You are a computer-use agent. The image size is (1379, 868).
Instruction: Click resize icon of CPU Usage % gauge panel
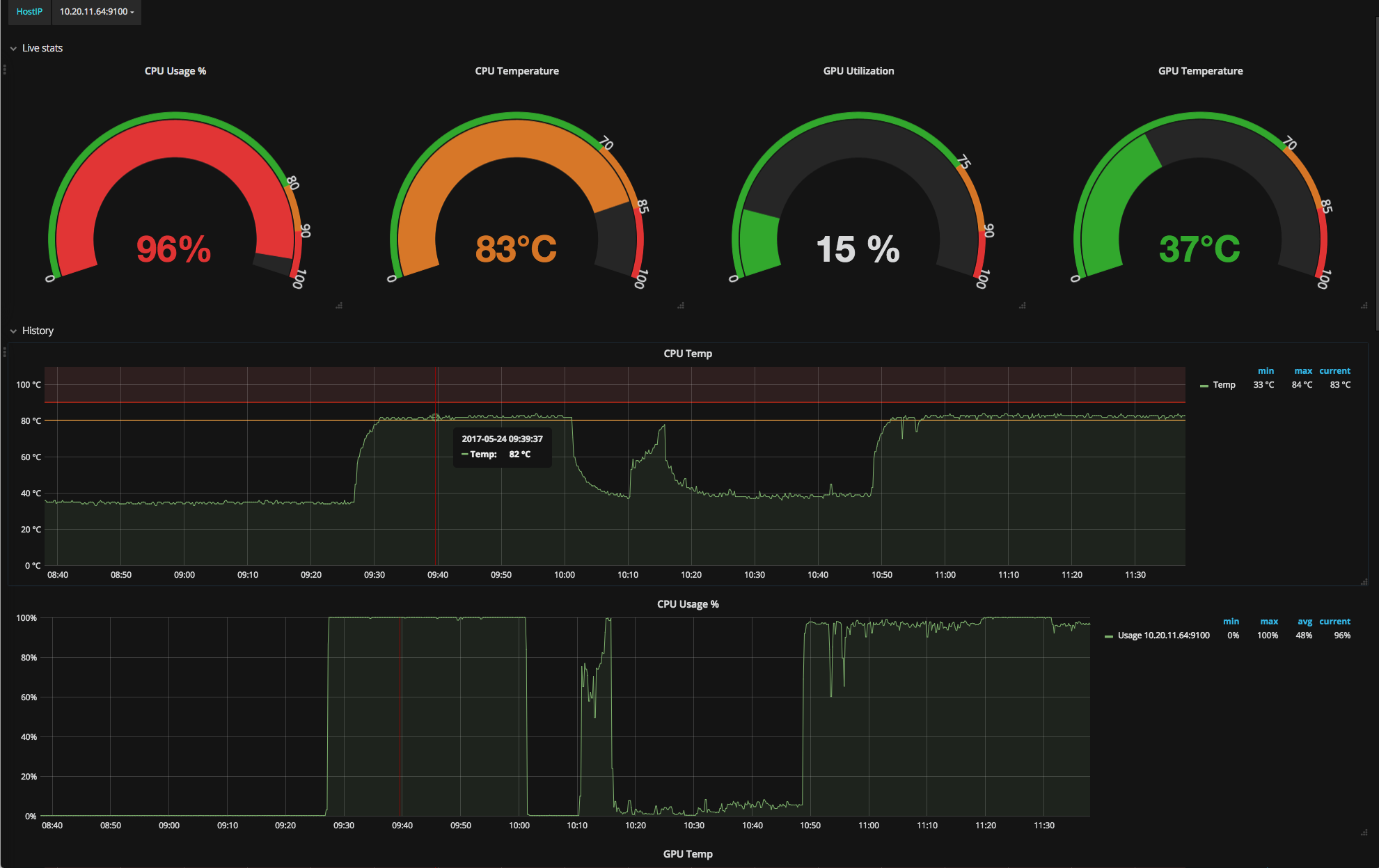point(339,305)
